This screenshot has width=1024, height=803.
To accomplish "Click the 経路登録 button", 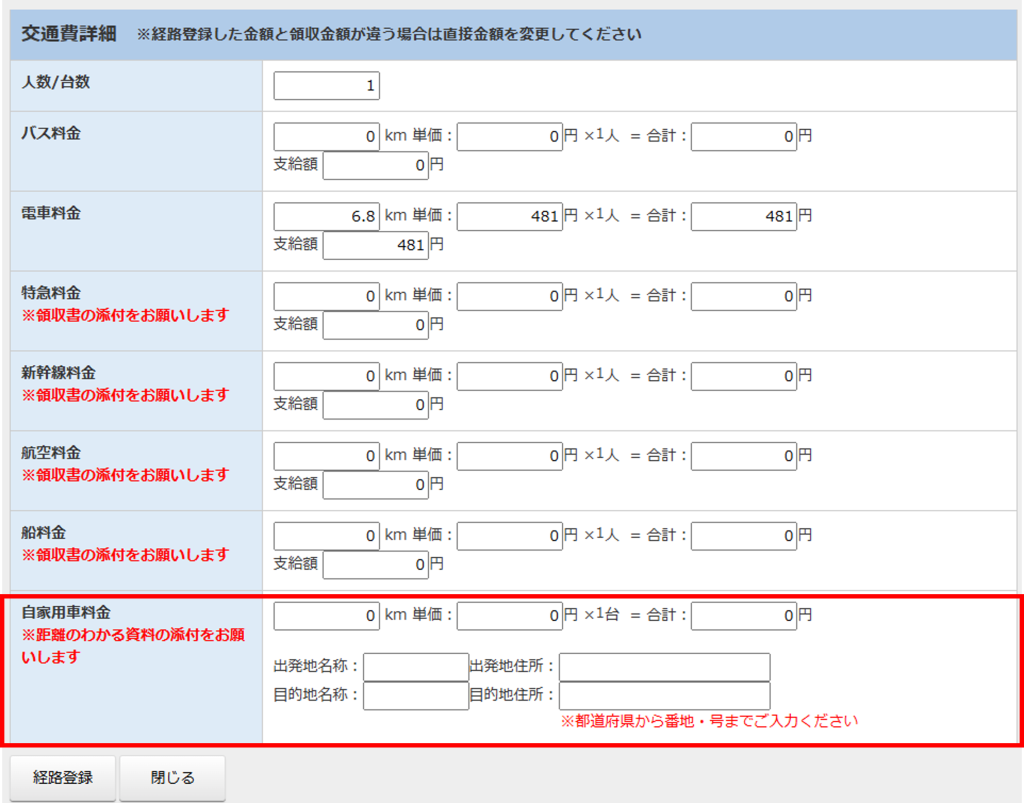I will 63,778.
